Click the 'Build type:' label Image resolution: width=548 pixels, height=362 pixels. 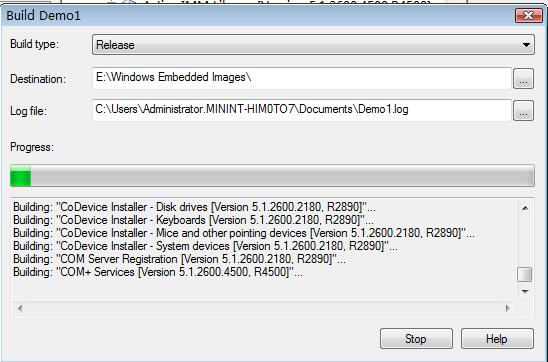[34, 44]
